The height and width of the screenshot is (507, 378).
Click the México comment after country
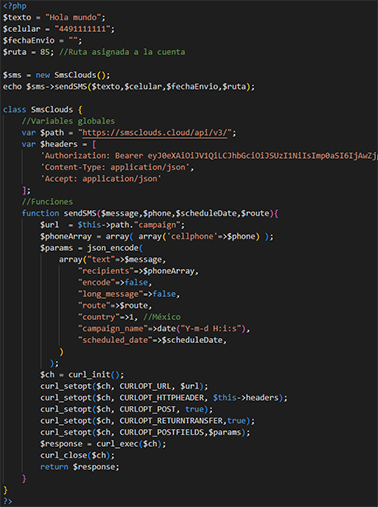(162, 317)
